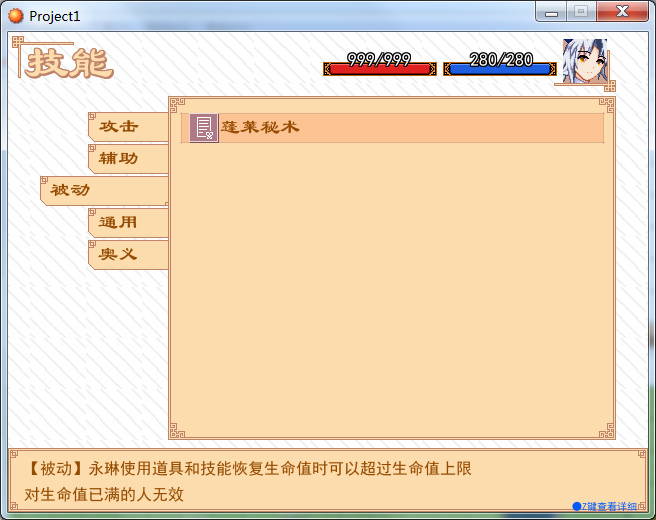This screenshot has height=520, width=656.
Task: Click the blue MP bar 280/280
Action: click(500, 69)
